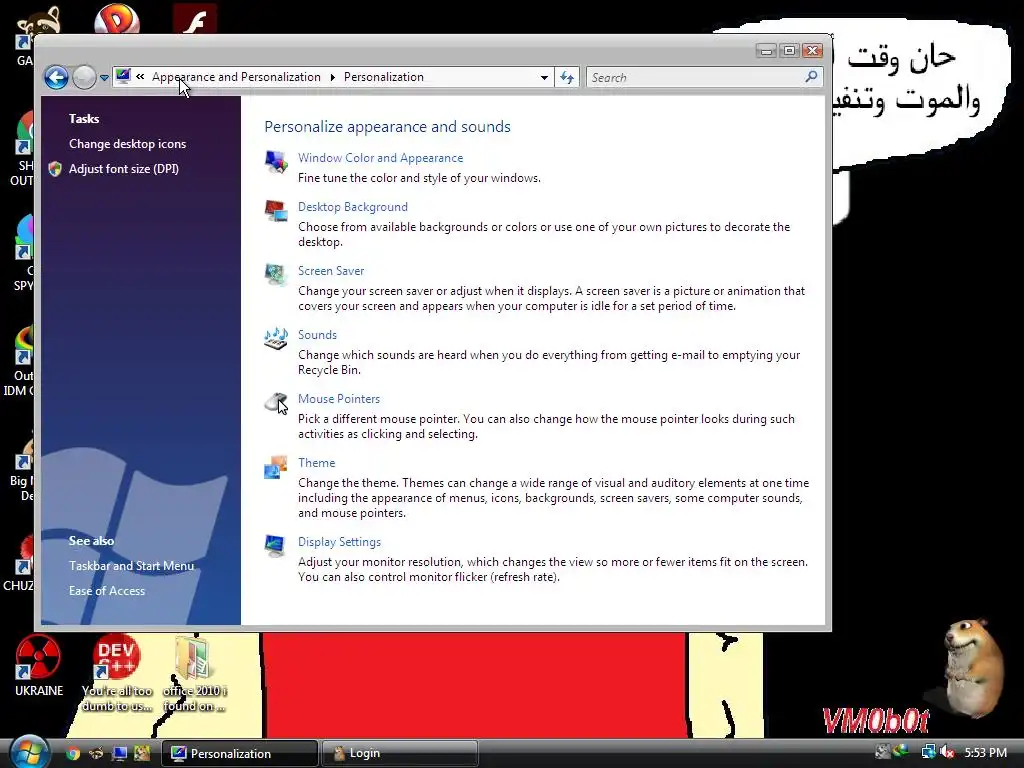This screenshot has width=1024, height=768.
Task: Click the Sounds musical notes icon
Action: click(276, 338)
